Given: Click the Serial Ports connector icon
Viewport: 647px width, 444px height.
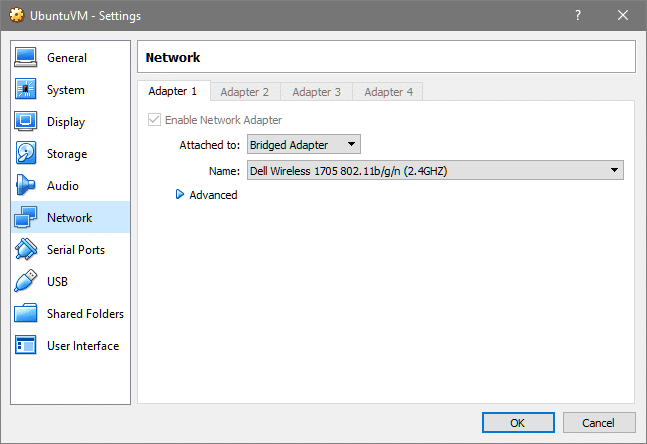Looking at the screenshot, I should point(26,249).
